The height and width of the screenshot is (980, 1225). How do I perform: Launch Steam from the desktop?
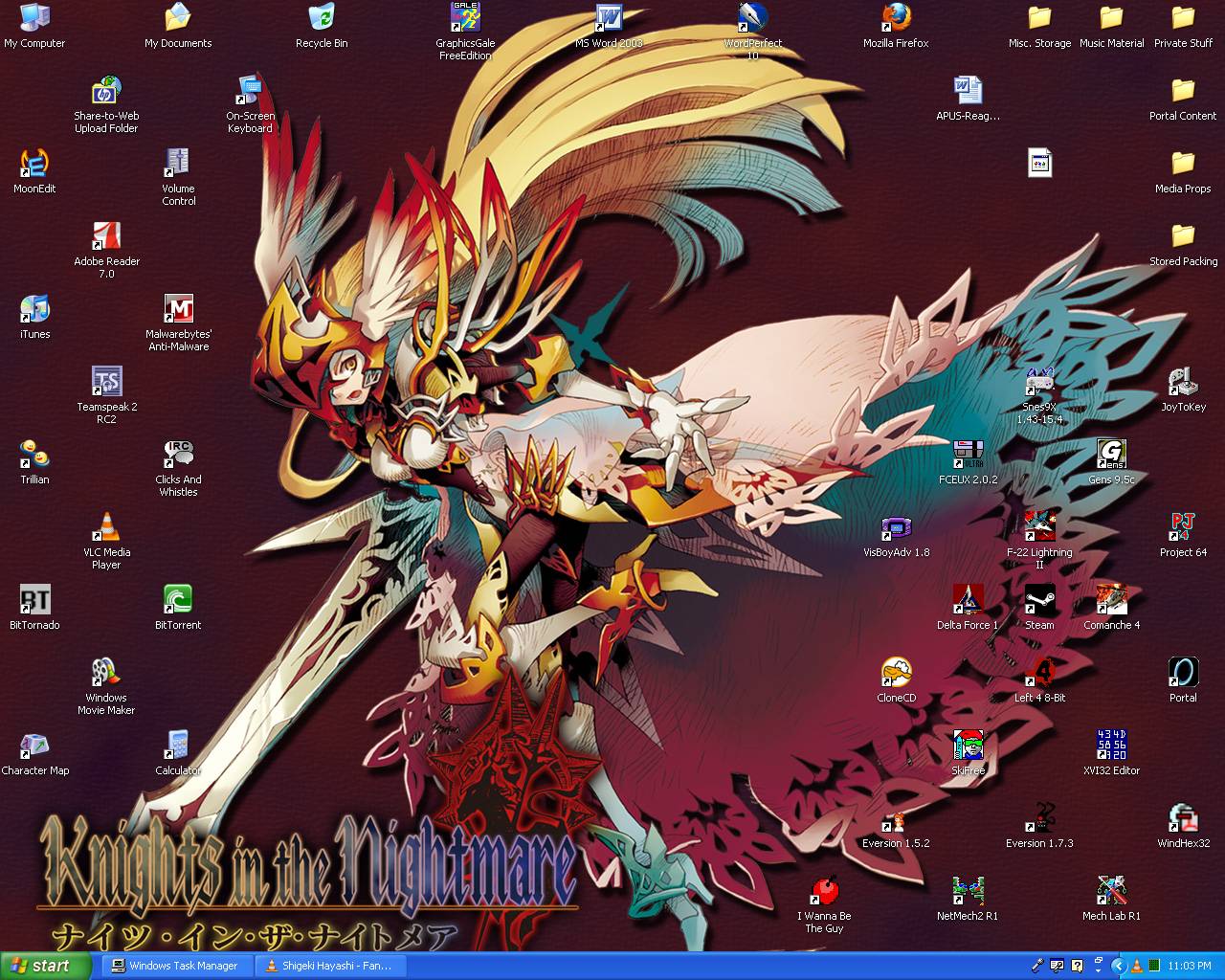coord(1039,601)
